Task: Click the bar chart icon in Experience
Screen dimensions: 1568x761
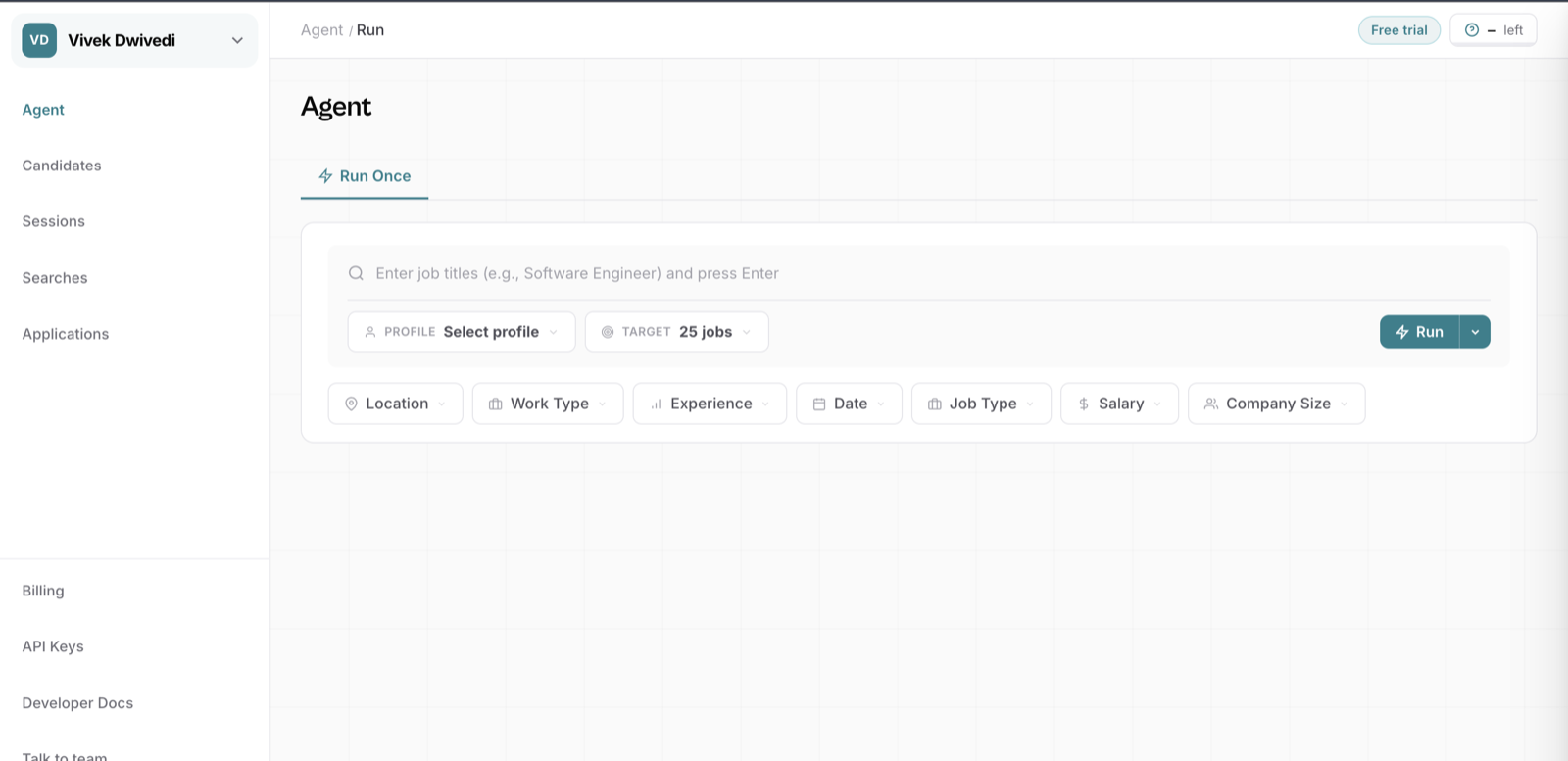Action: [x=656, y=404]
